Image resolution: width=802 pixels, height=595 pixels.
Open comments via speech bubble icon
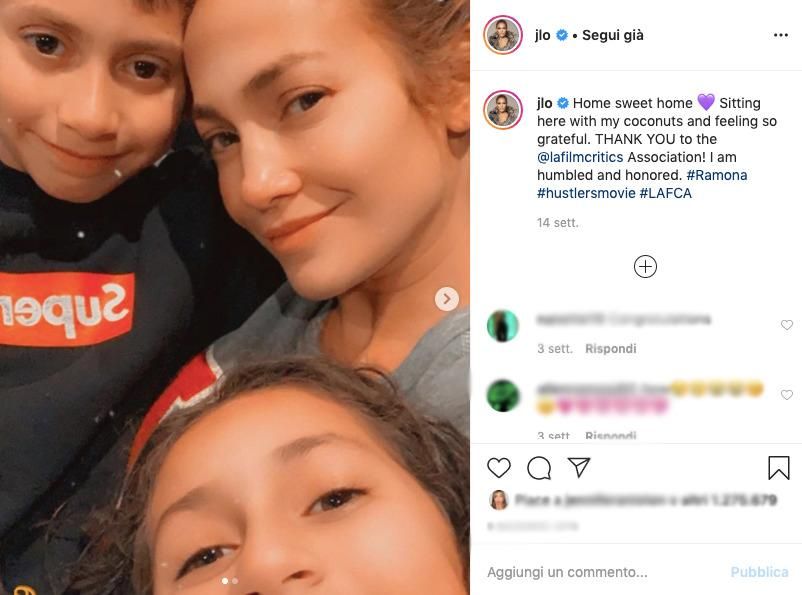click(x=539, y=468)
